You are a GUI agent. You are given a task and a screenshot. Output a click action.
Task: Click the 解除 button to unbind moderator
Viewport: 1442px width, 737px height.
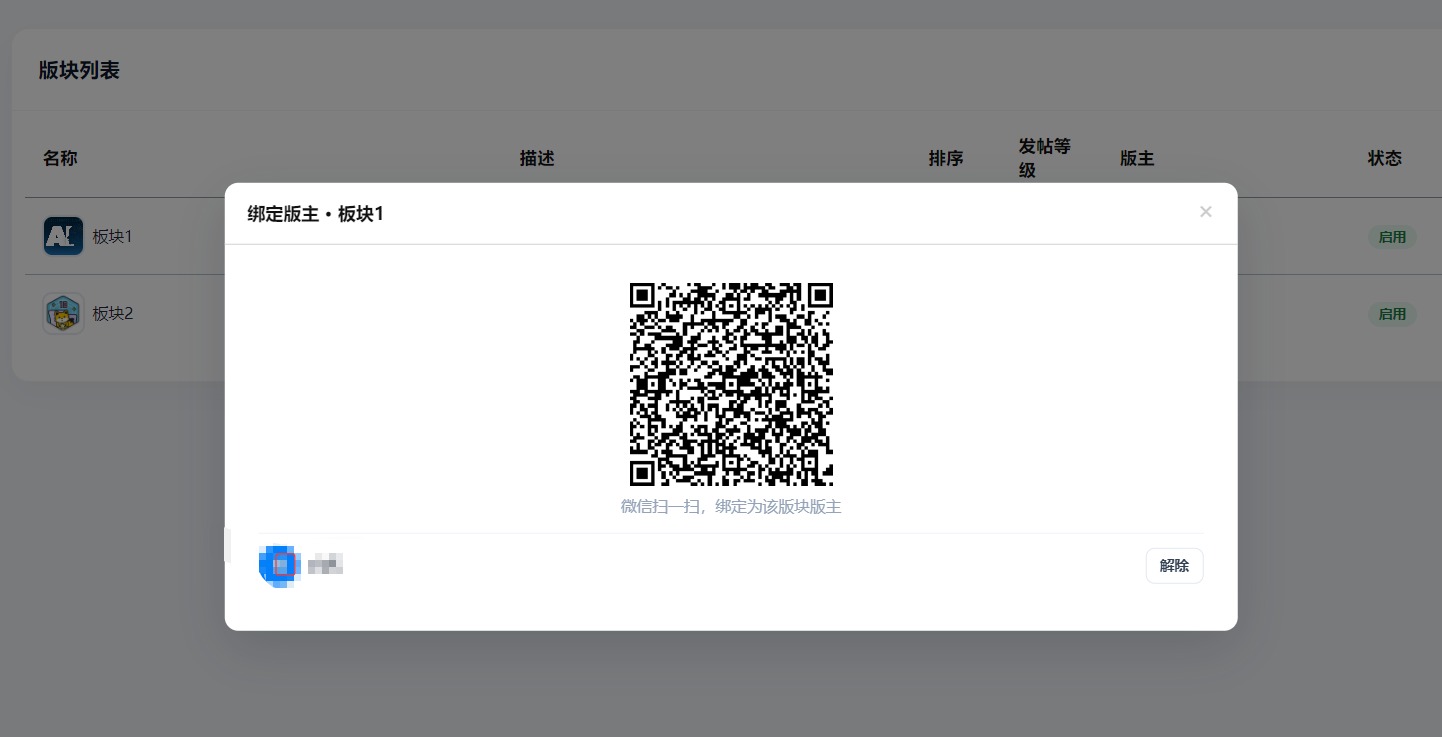click(x=1174, y=566)
